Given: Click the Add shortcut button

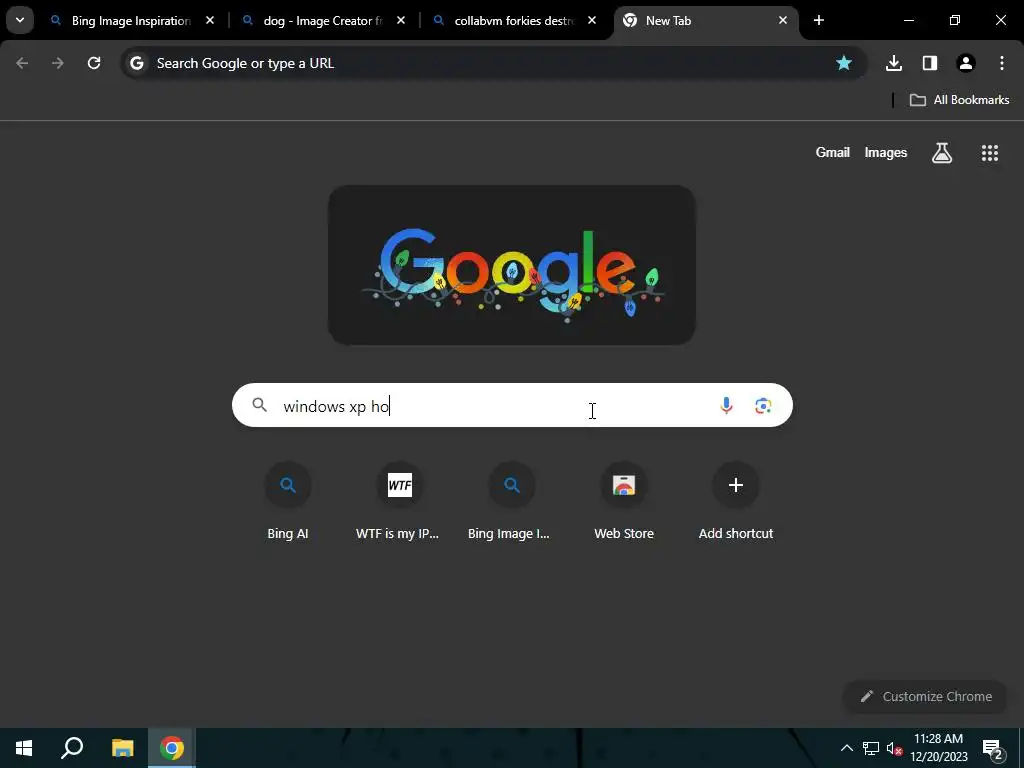Looking at the screenshot, I should click(x=735, y=502).
